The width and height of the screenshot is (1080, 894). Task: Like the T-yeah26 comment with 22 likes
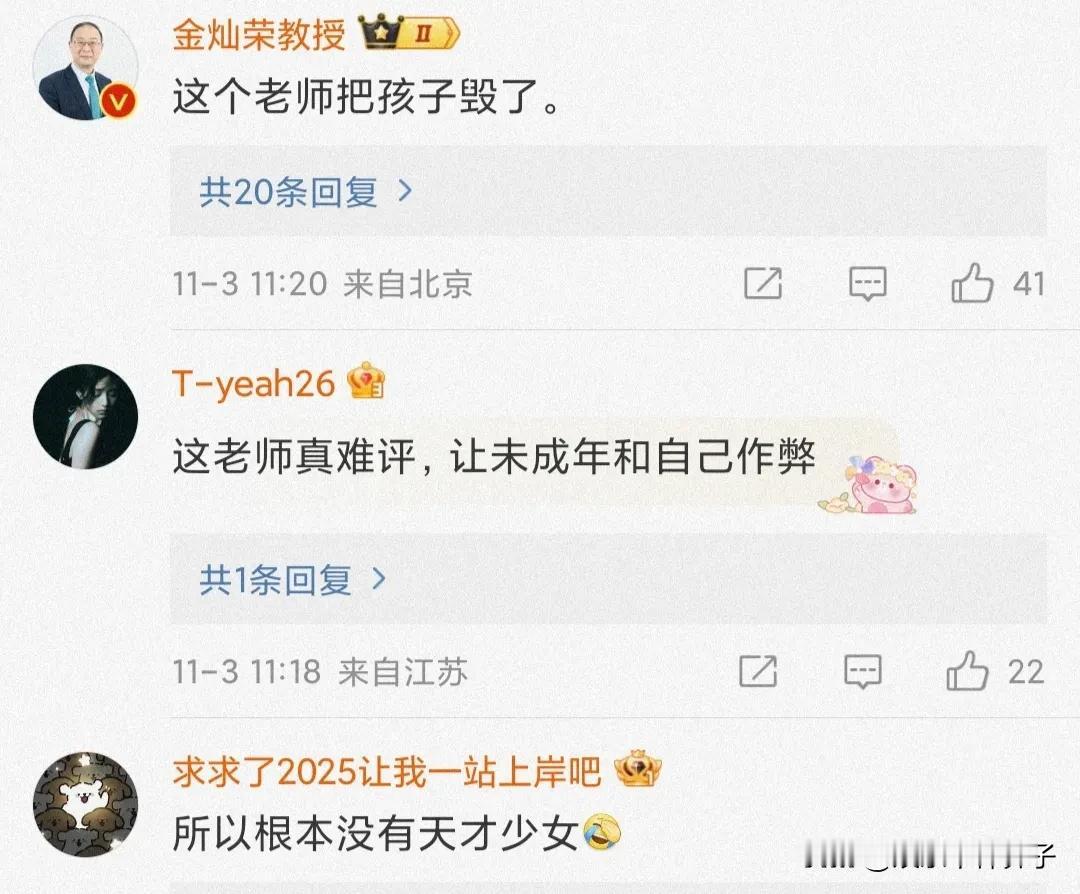(x=967, y=671)
